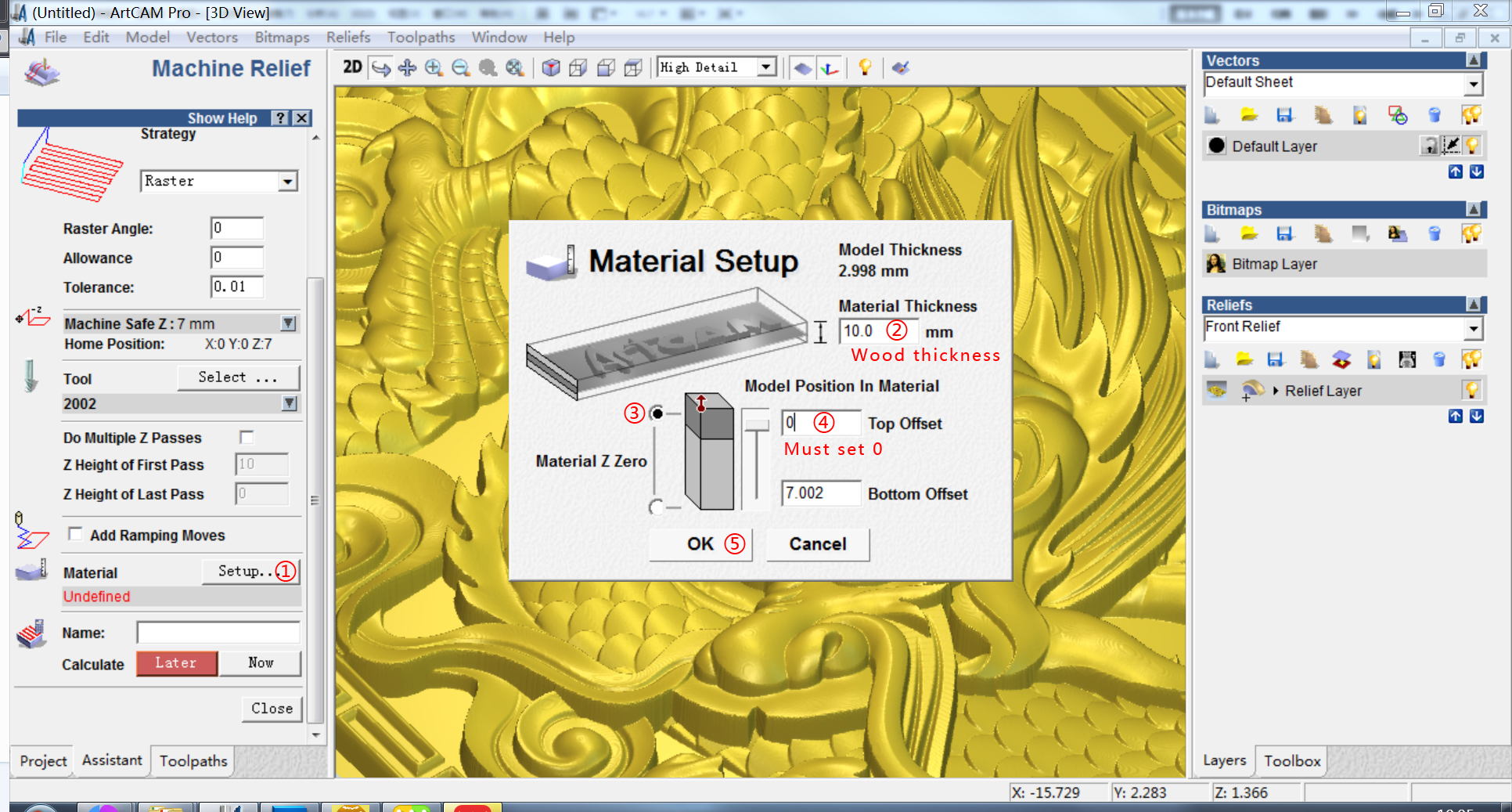Expand the tool 2002 details arrow

click(290, 403)
